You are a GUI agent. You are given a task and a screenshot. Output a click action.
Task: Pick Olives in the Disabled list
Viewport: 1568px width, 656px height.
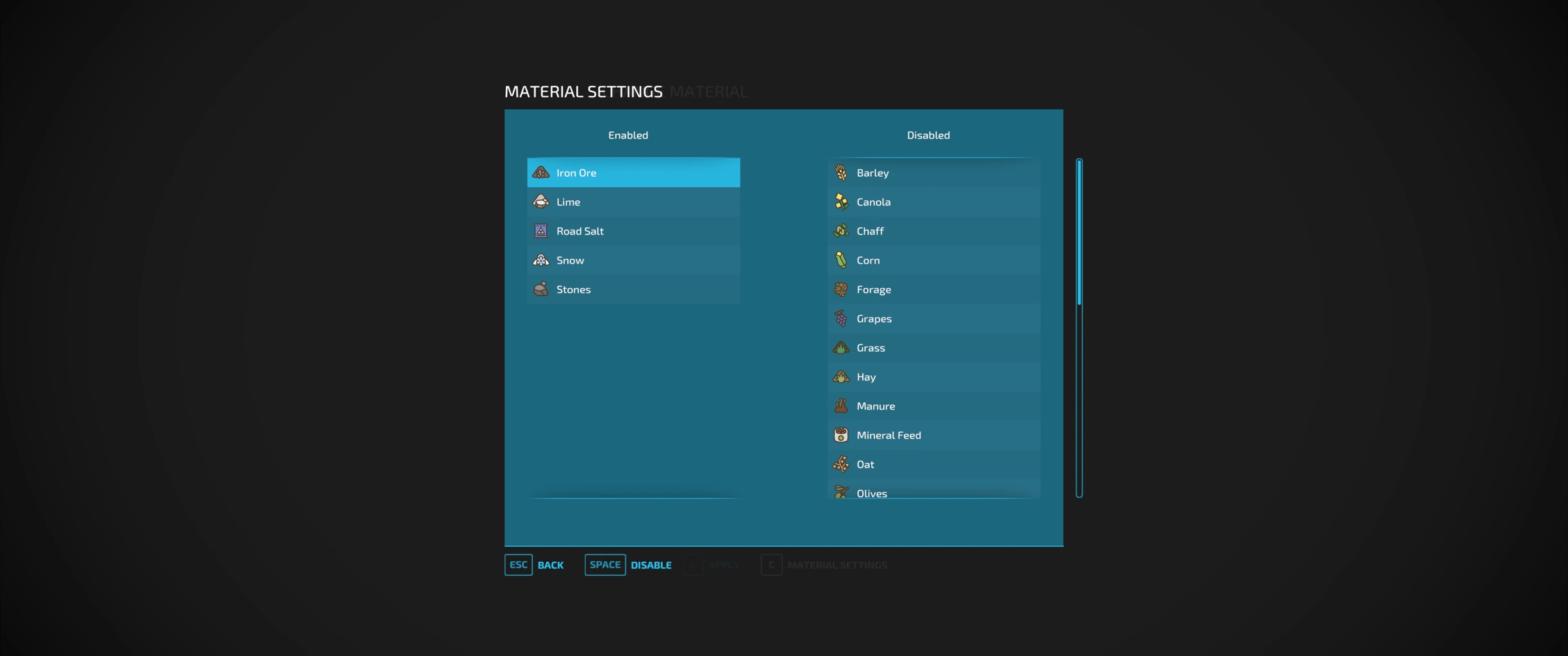tap(934, 489)
